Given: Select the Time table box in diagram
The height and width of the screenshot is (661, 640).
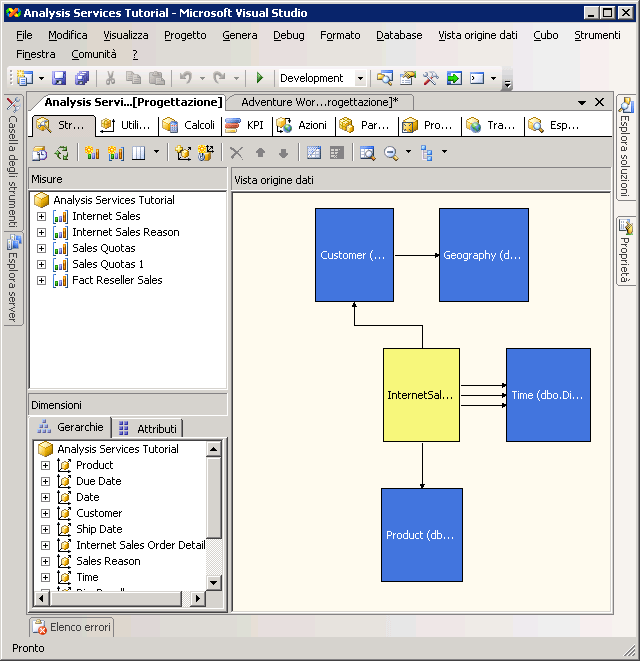Looking at the screenshot, I should pos(548,395).
